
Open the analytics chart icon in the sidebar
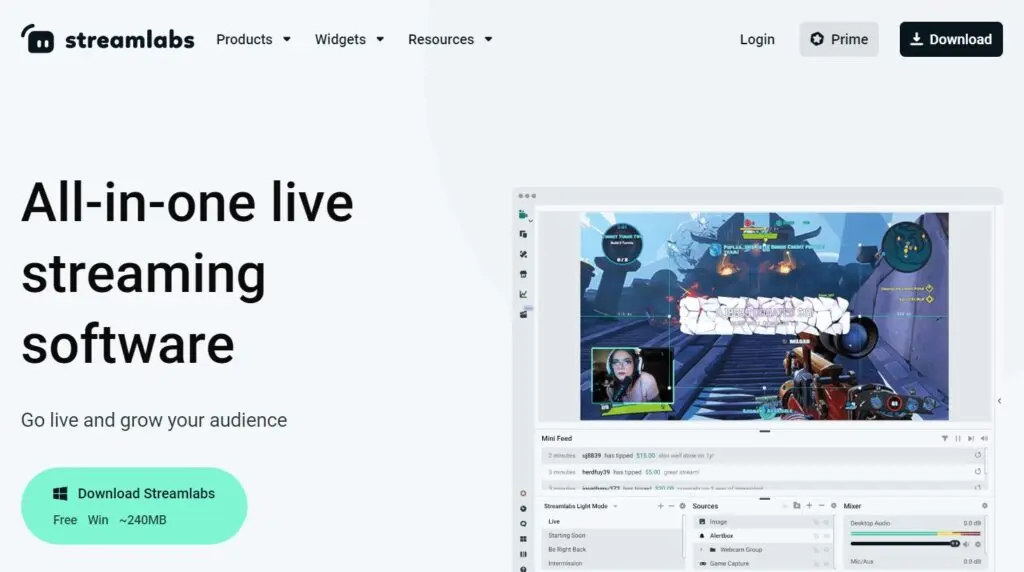(523, 294)
